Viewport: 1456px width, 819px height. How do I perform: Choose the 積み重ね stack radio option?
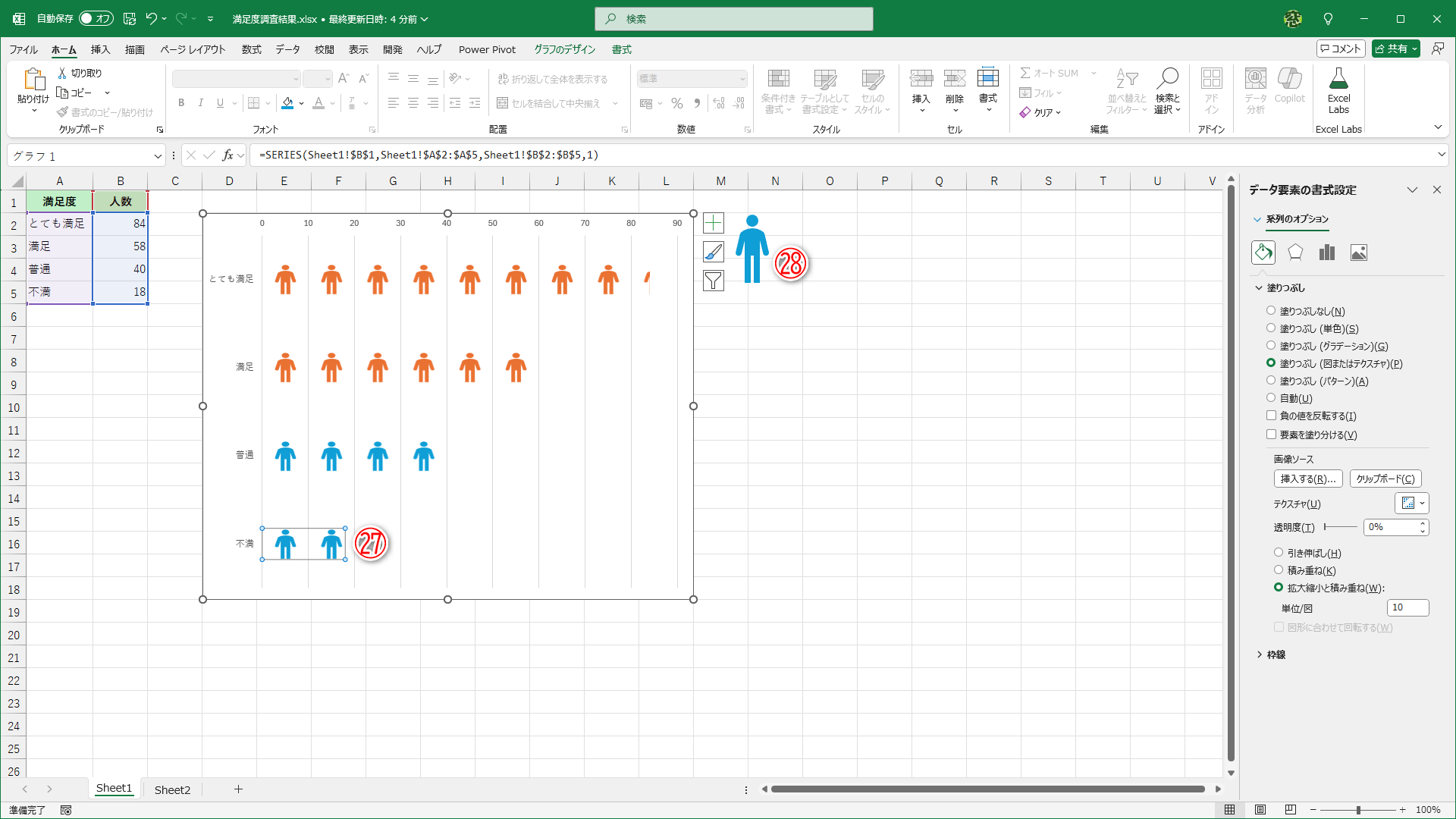[1279, 570]
